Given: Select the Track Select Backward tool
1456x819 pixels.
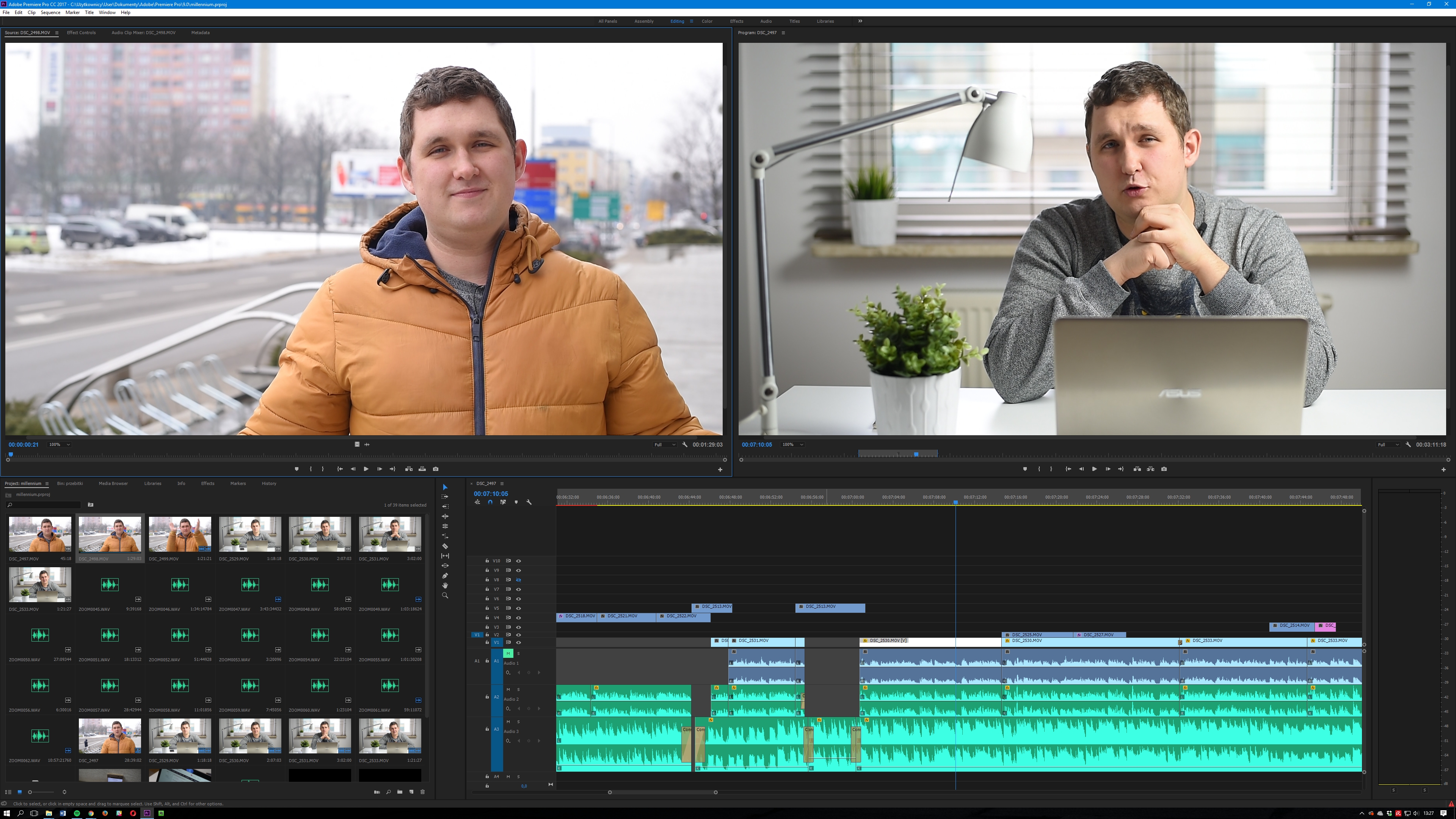Looking at the screenshot, I should click(445, 507).
